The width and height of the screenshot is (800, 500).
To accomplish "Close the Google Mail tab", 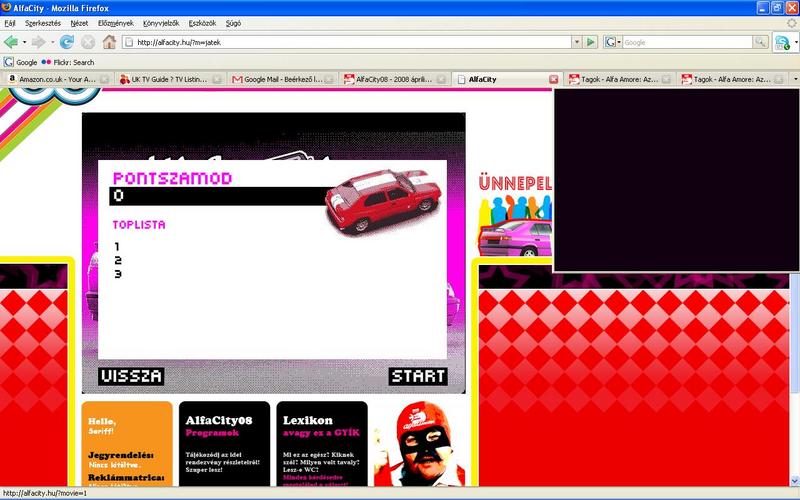I will click(329, 79).
